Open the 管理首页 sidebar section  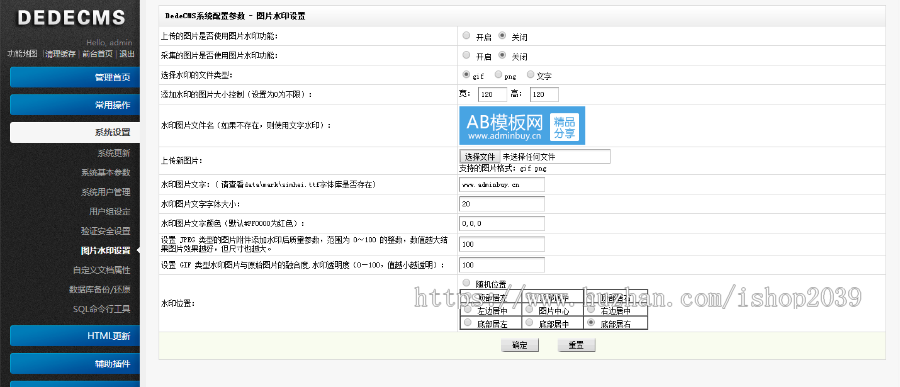(75, 77)
